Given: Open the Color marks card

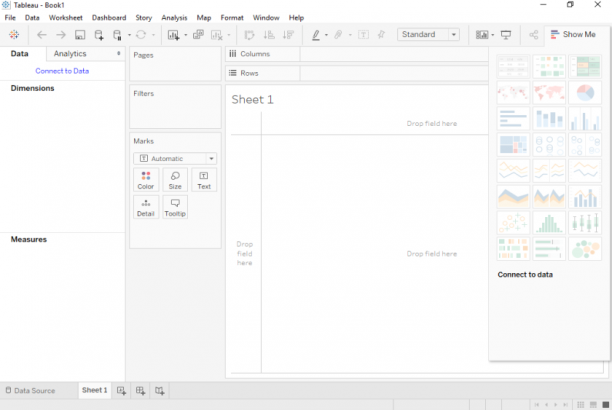Looking at the screenshot, I should click(x=146, y=180).
